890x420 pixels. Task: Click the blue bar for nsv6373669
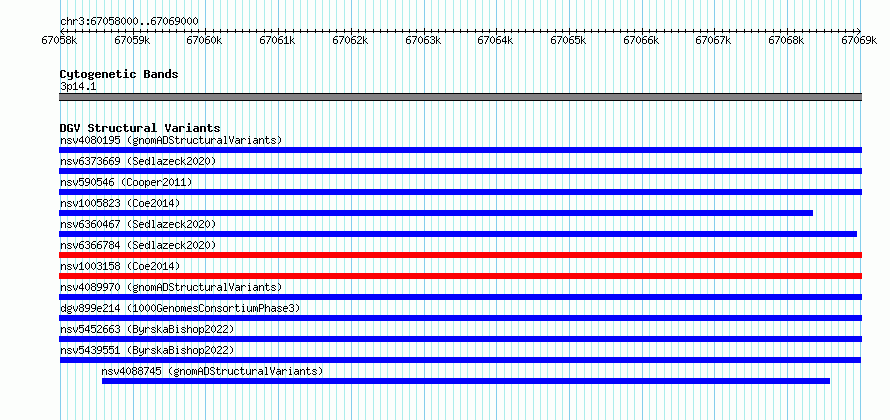[460, 171]
